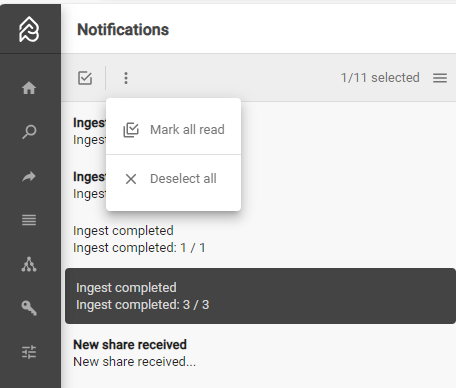456x388 pixels.
Task: Open the New share received notification
Action: point(260,353)
